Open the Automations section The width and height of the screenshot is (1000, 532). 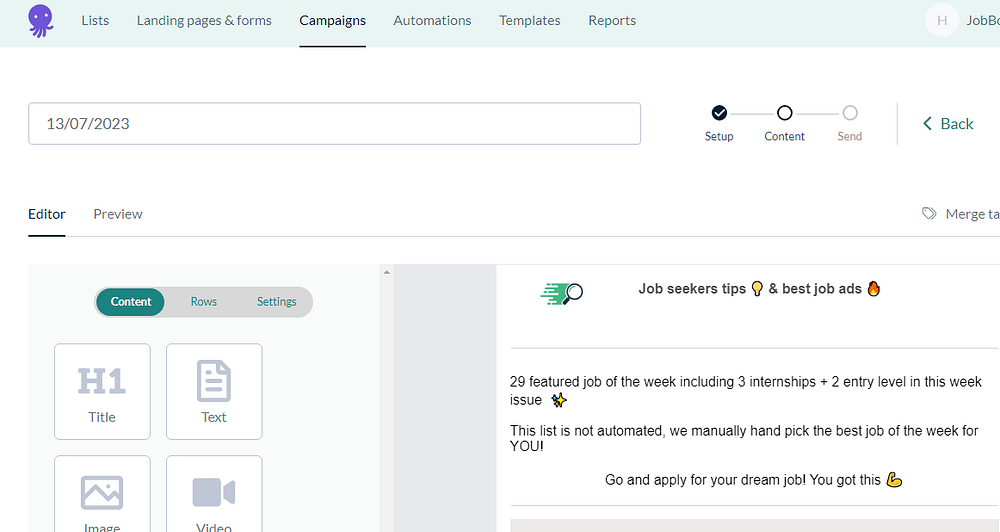click(432, 20)
